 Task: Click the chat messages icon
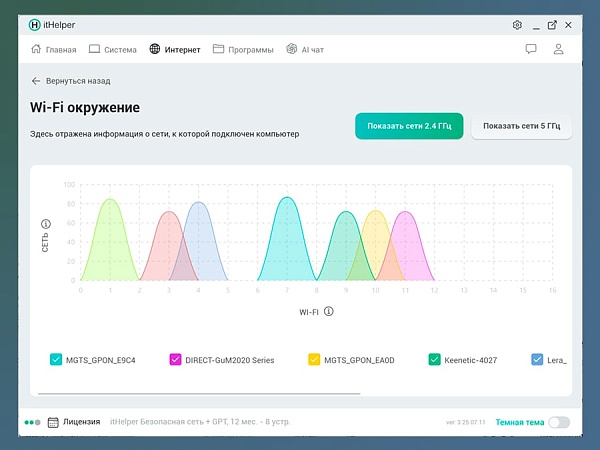click(531, 49)
